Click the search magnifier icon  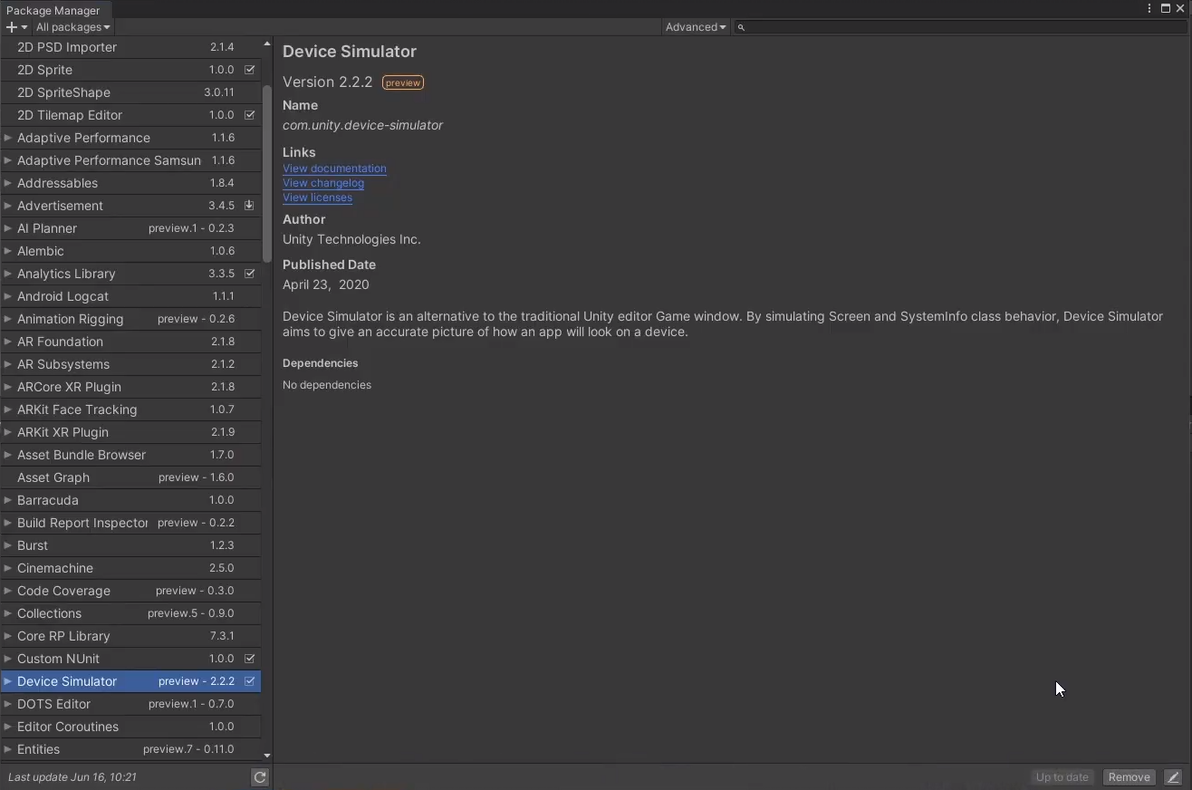click(x=741, y=27)
